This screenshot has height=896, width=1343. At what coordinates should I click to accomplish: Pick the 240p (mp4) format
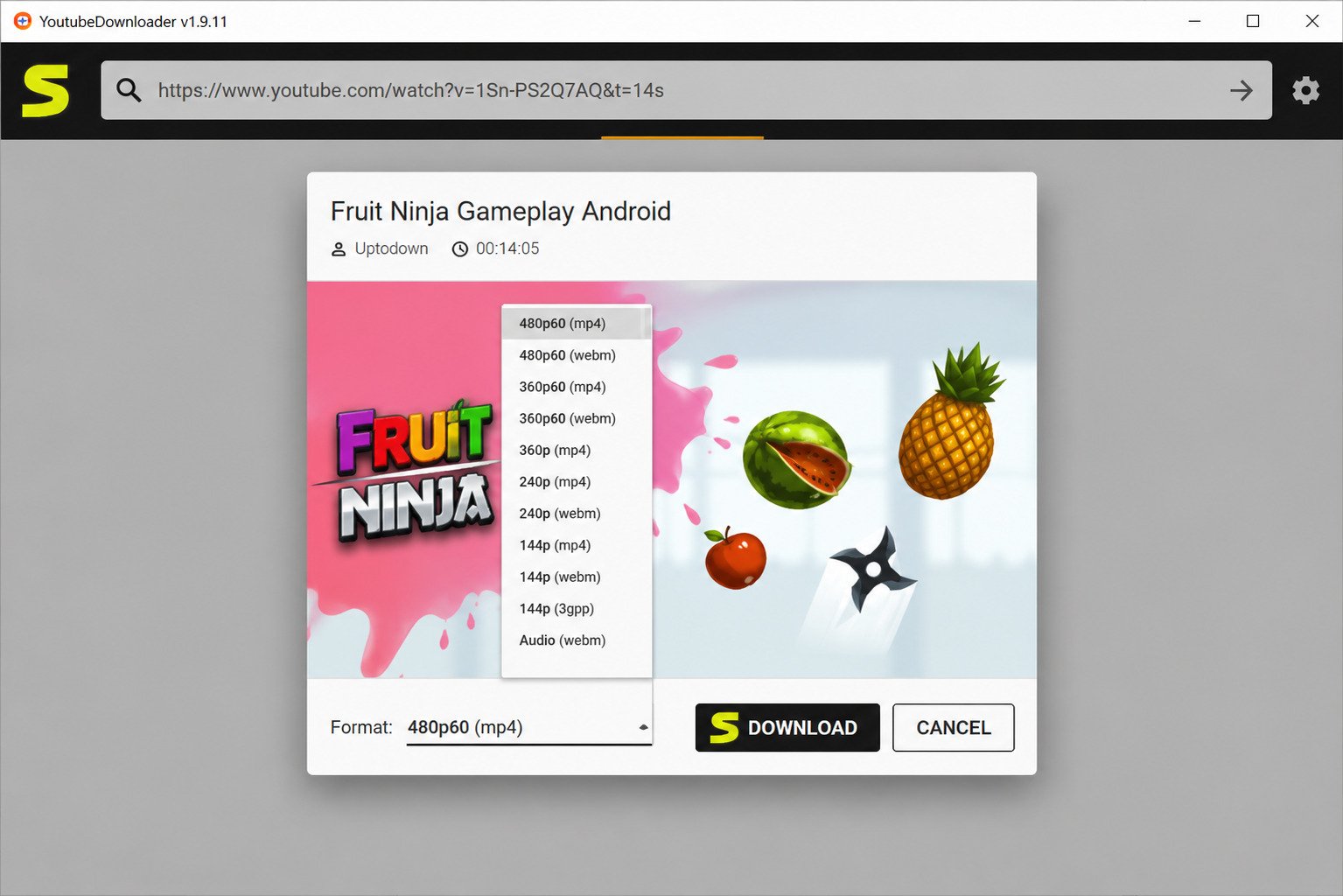click(577, 481)
